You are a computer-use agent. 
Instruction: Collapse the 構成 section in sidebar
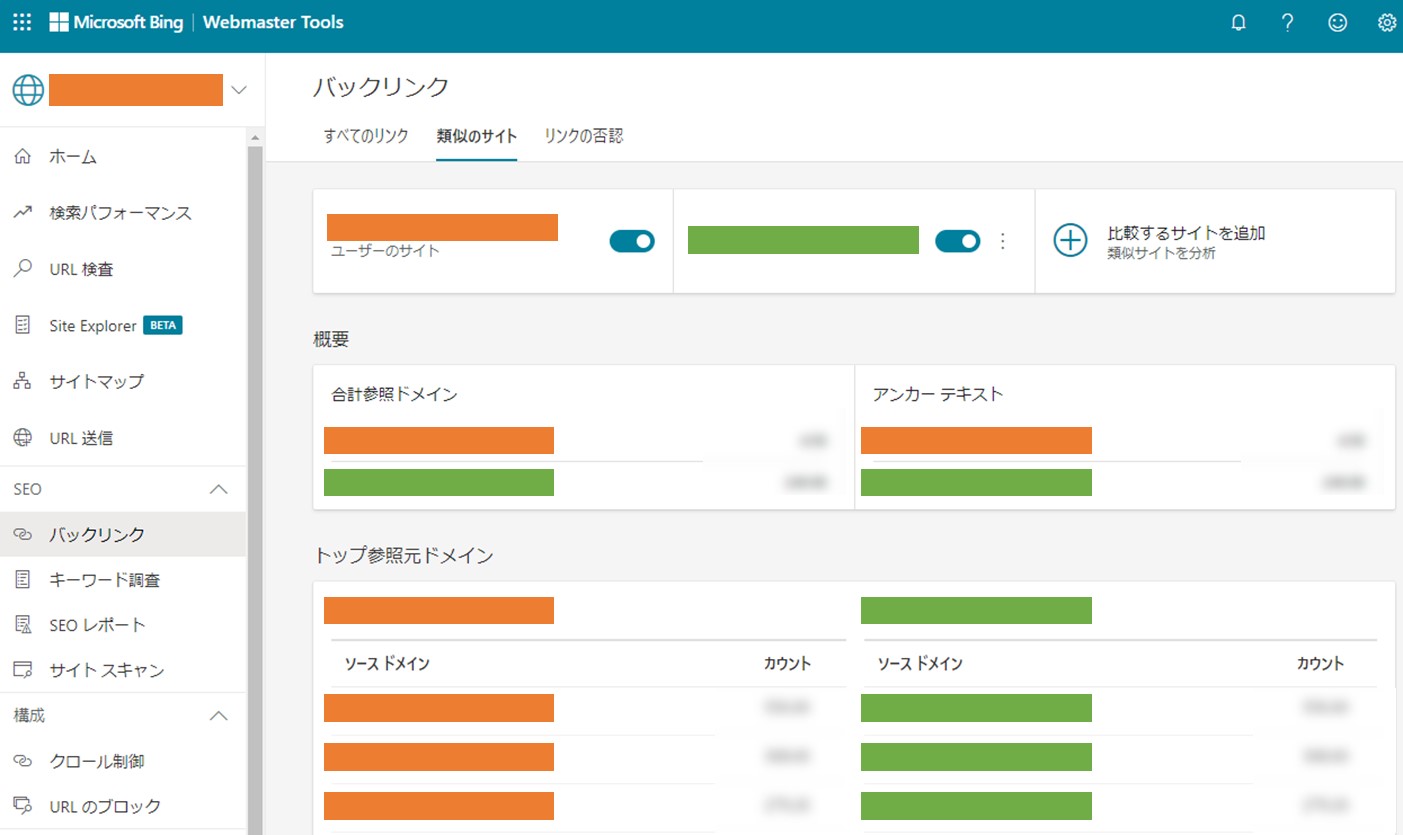click(218, 716)
